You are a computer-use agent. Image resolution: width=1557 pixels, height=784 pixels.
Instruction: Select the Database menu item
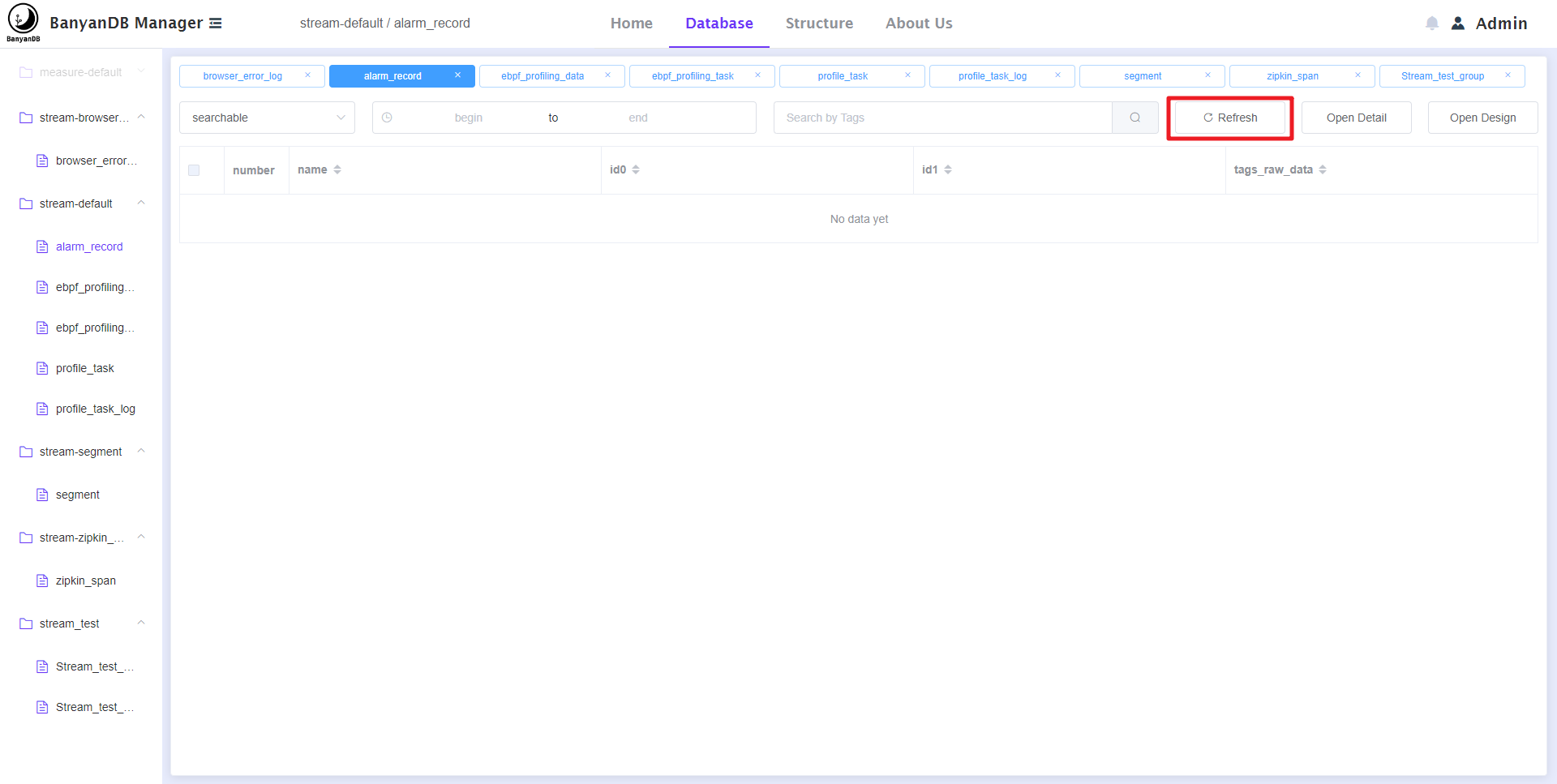pos(719,24)
